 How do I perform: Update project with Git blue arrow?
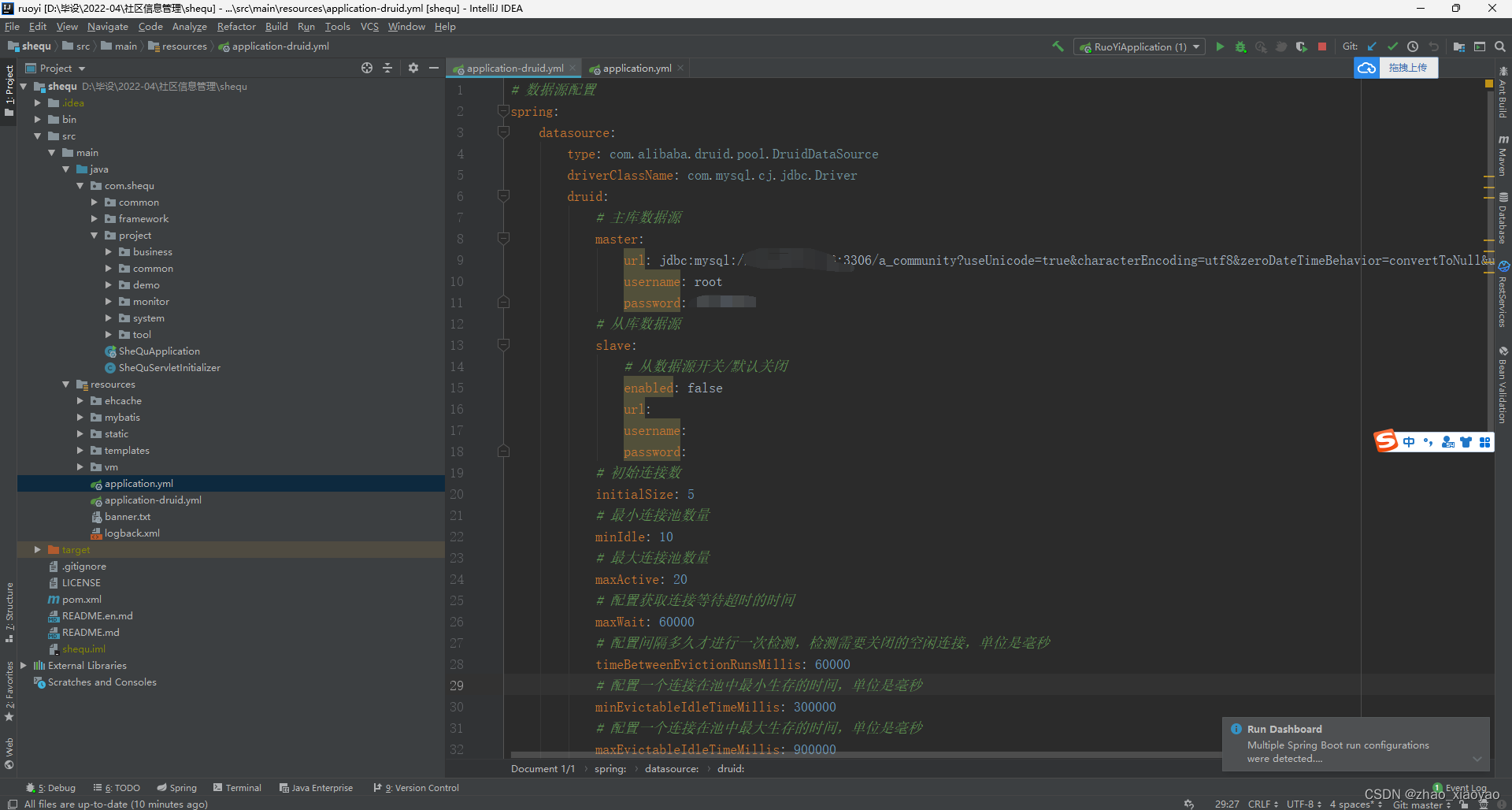tap(1372, 46)
